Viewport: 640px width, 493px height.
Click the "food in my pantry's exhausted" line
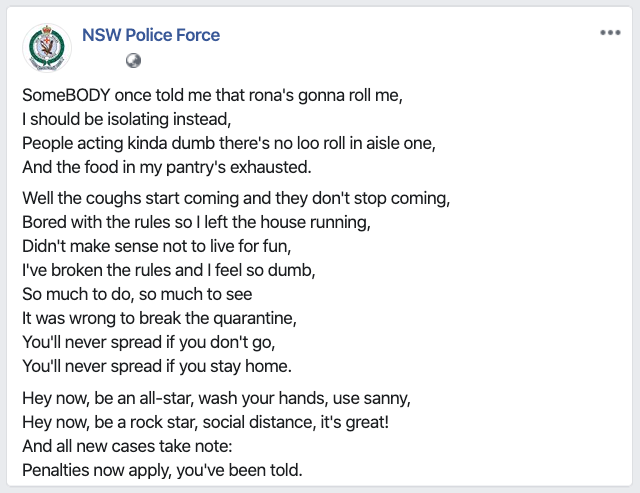click(x=167, y=167)
